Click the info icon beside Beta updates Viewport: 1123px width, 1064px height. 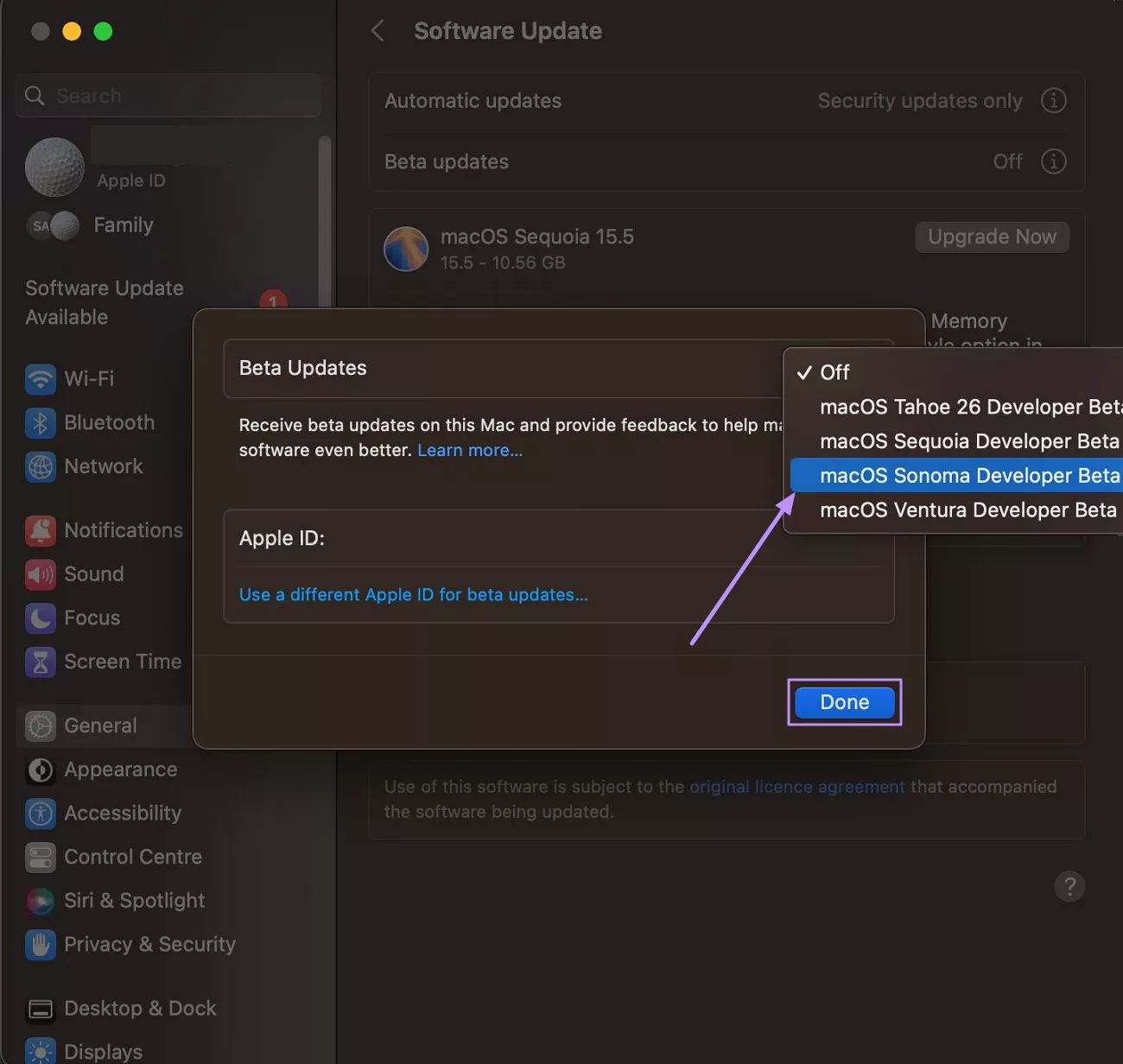click(x=1053, y=161)
